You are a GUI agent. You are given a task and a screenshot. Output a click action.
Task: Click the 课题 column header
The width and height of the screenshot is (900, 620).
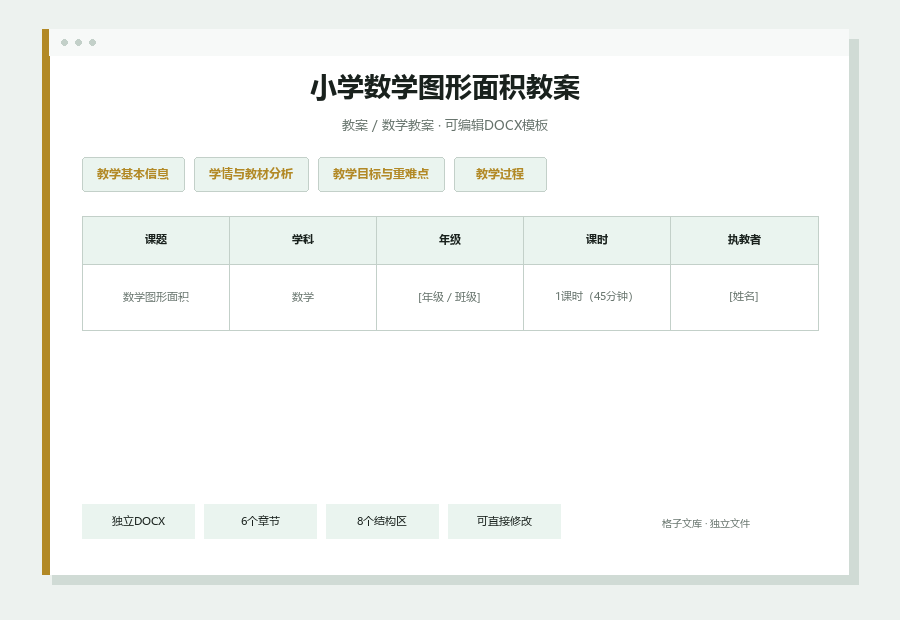pos(156,240)
